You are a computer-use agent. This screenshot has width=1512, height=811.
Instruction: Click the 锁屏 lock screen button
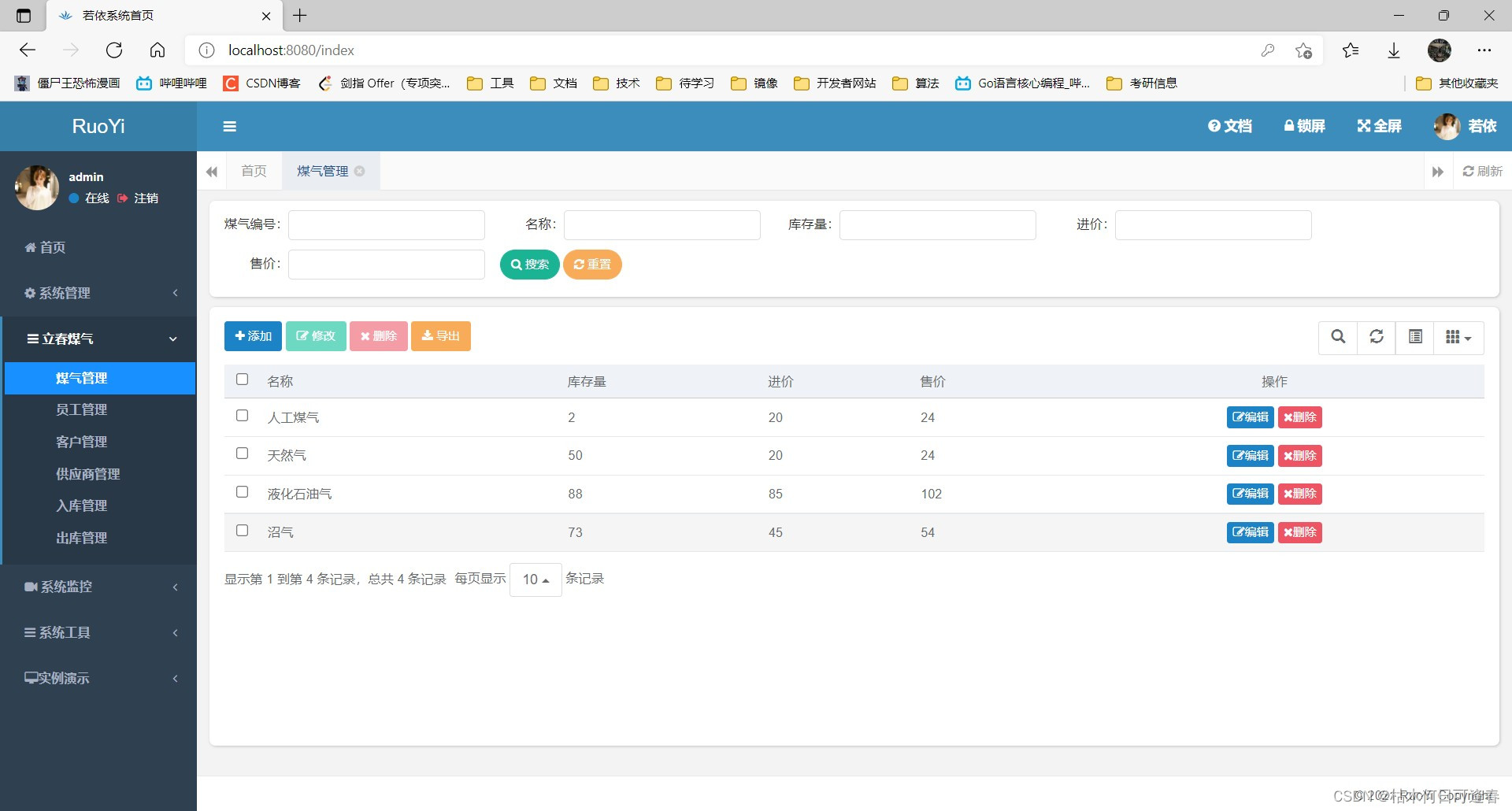1305,126
